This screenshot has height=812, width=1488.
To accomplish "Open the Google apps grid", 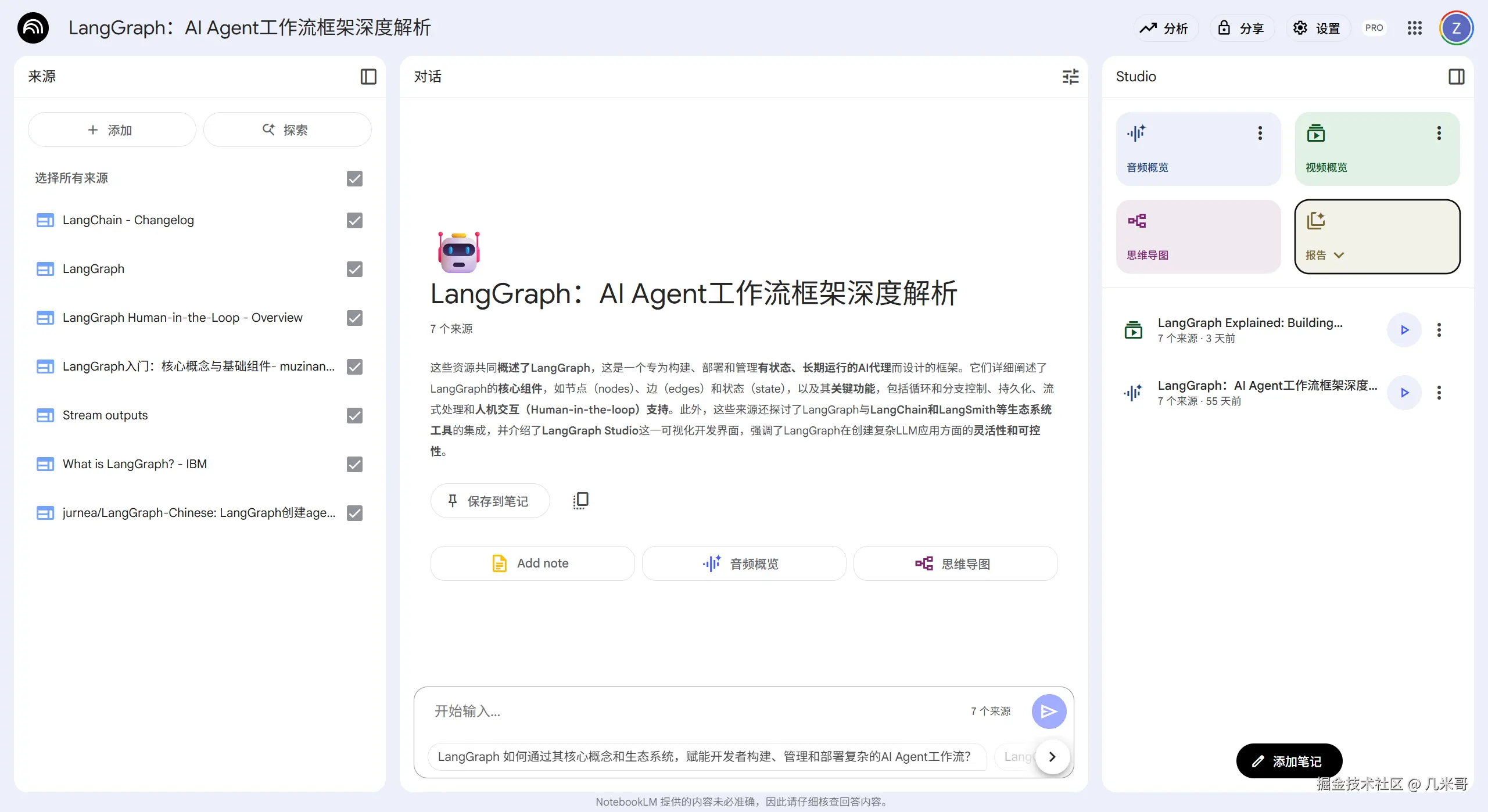I will [1415, 27].
